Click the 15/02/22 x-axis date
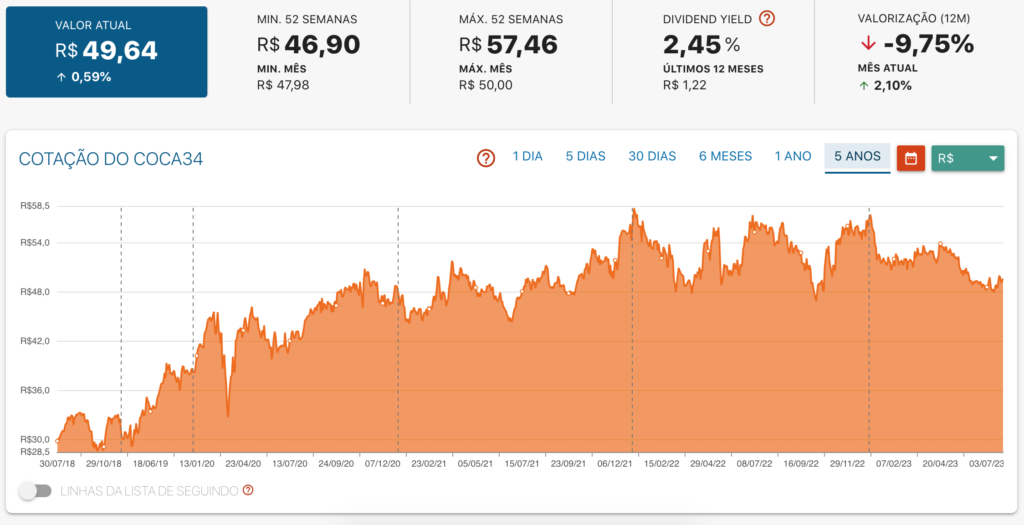The height and width of the screenshot is (525, 1024). (x=662, y=463)
